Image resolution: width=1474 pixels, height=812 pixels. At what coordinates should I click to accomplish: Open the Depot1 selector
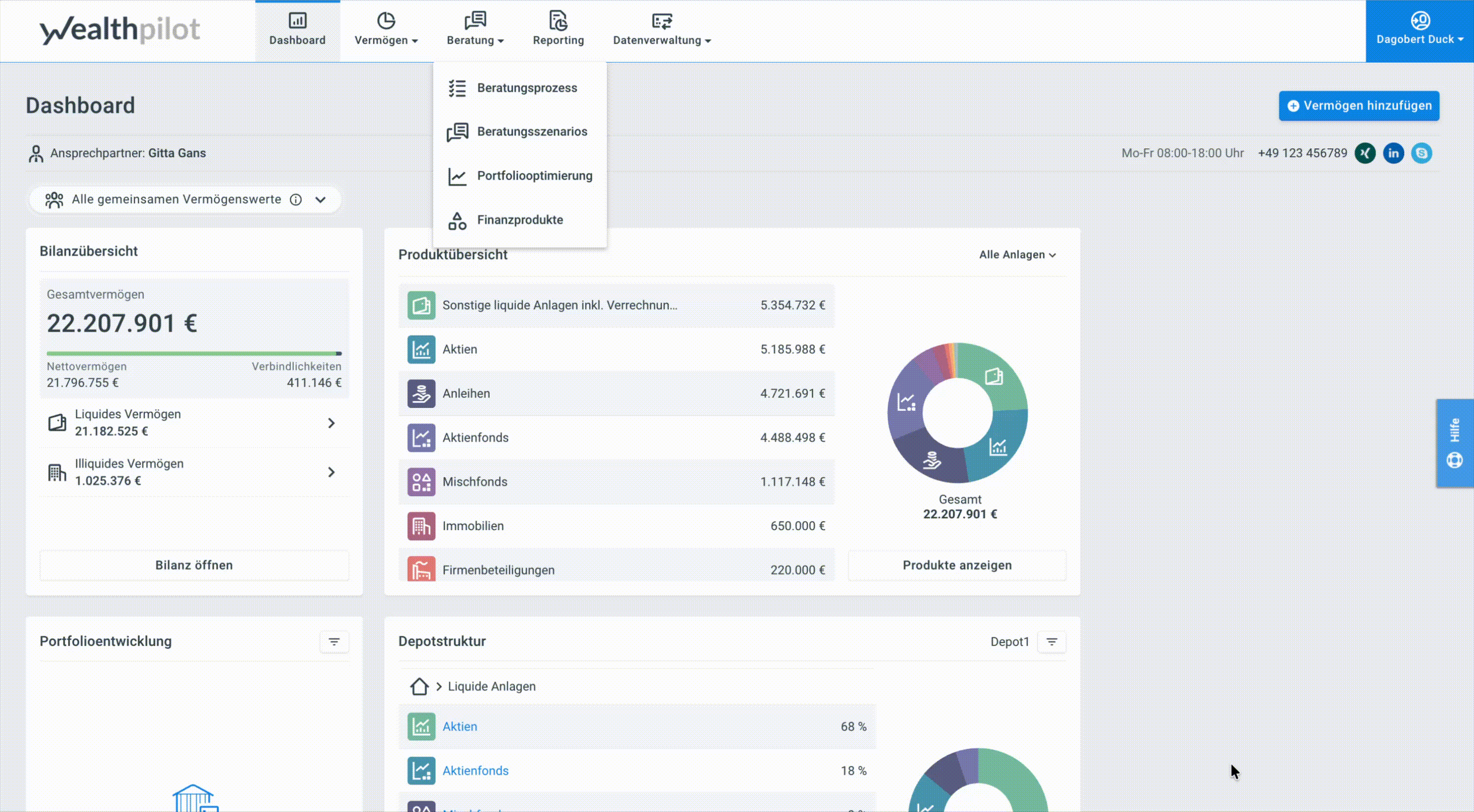pos(1010,642)
